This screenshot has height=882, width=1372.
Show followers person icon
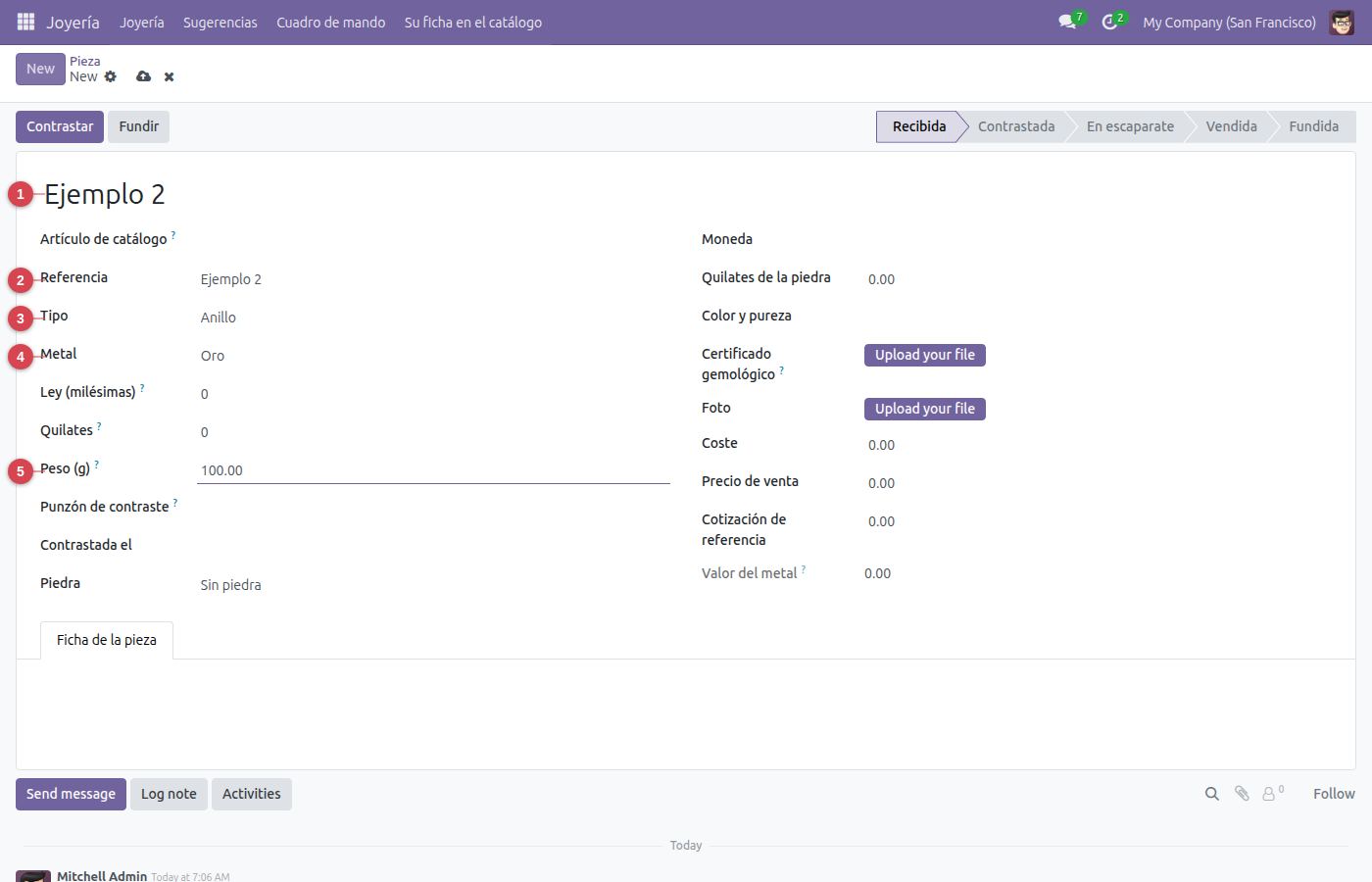click(x=1269, y=794)
